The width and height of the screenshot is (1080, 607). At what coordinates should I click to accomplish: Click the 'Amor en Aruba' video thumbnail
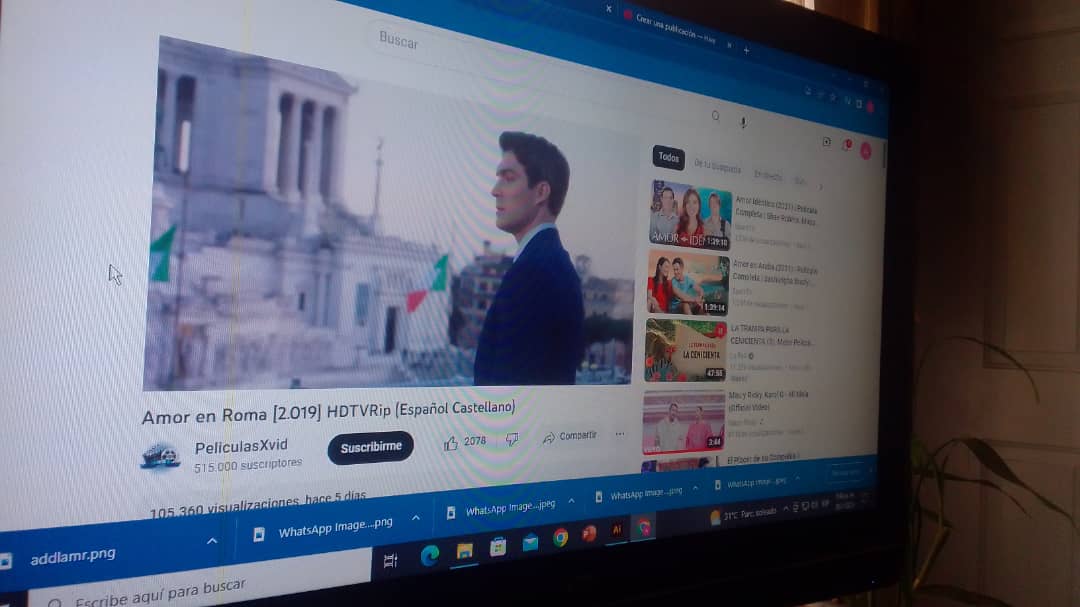(x=687, y=282)
